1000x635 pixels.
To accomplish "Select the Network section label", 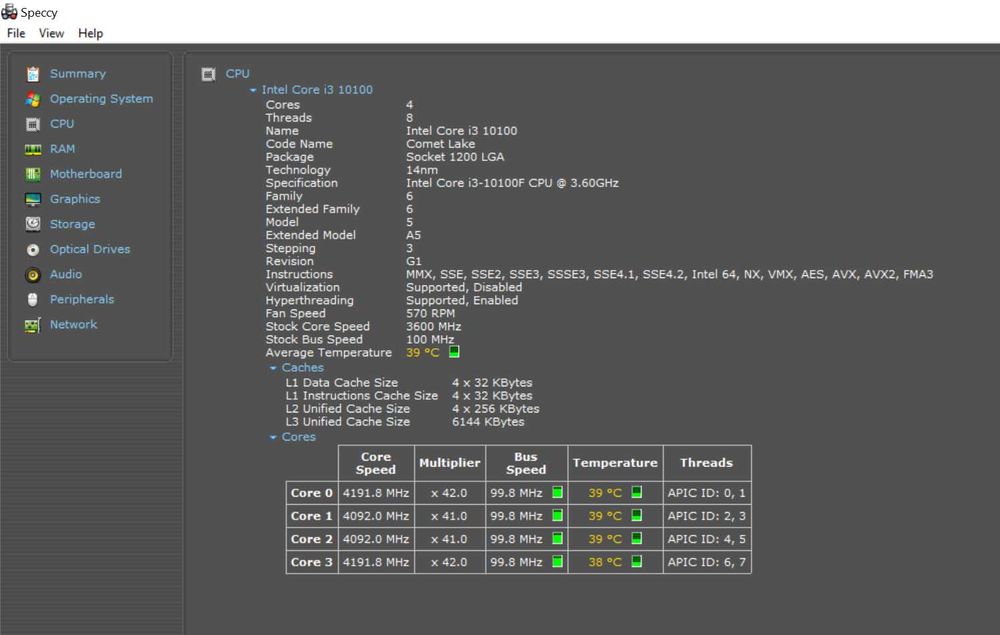I will pyautogui.click(x=74, y=325).
